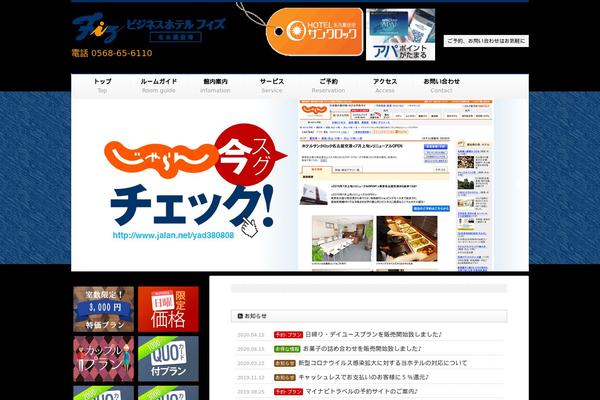Open the アクセス menu item
The height and width of the screenshot is (400, 600).
coord(385,86)
